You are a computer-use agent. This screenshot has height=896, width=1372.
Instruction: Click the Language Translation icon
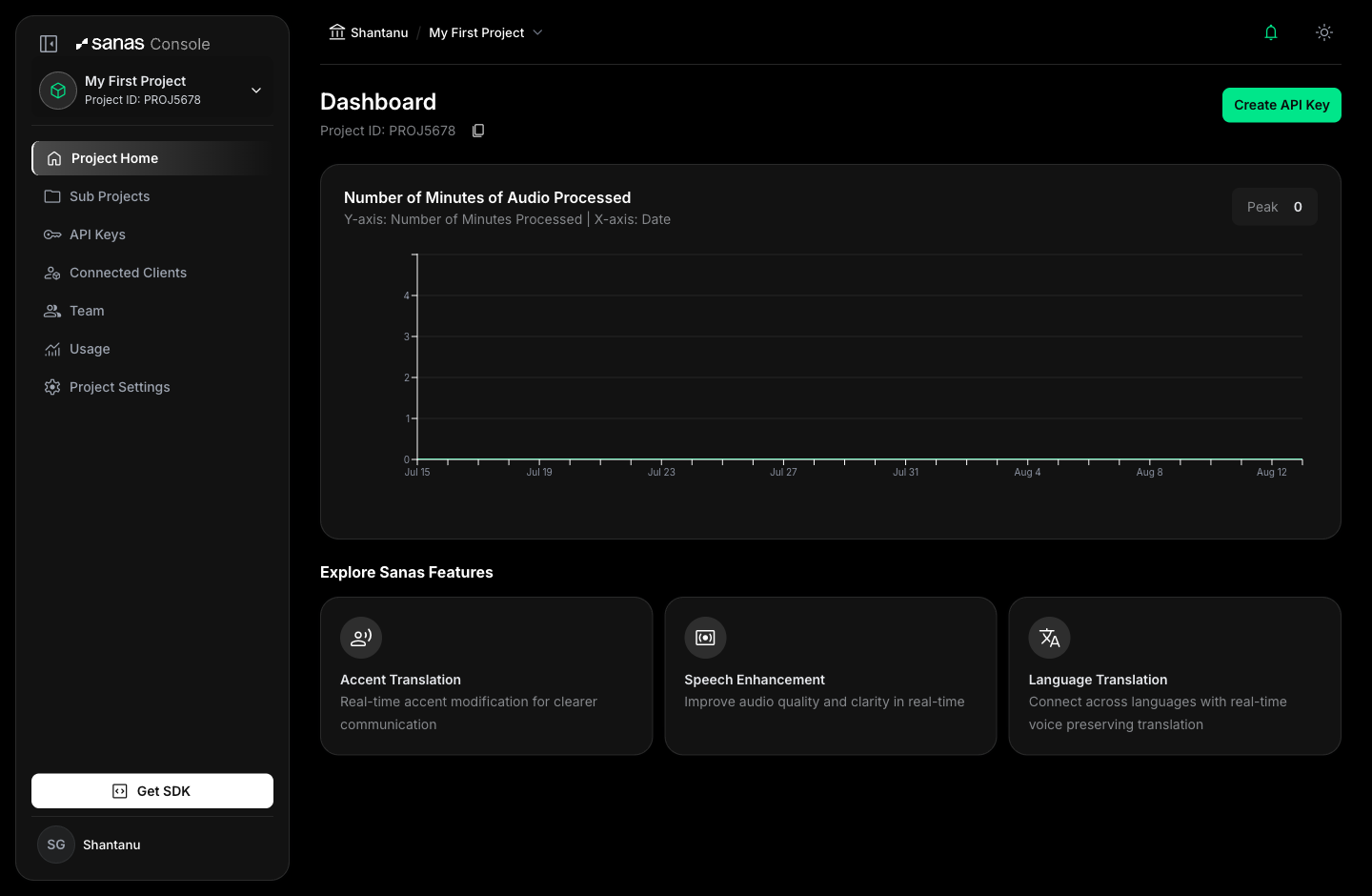tap(1050, 638)
